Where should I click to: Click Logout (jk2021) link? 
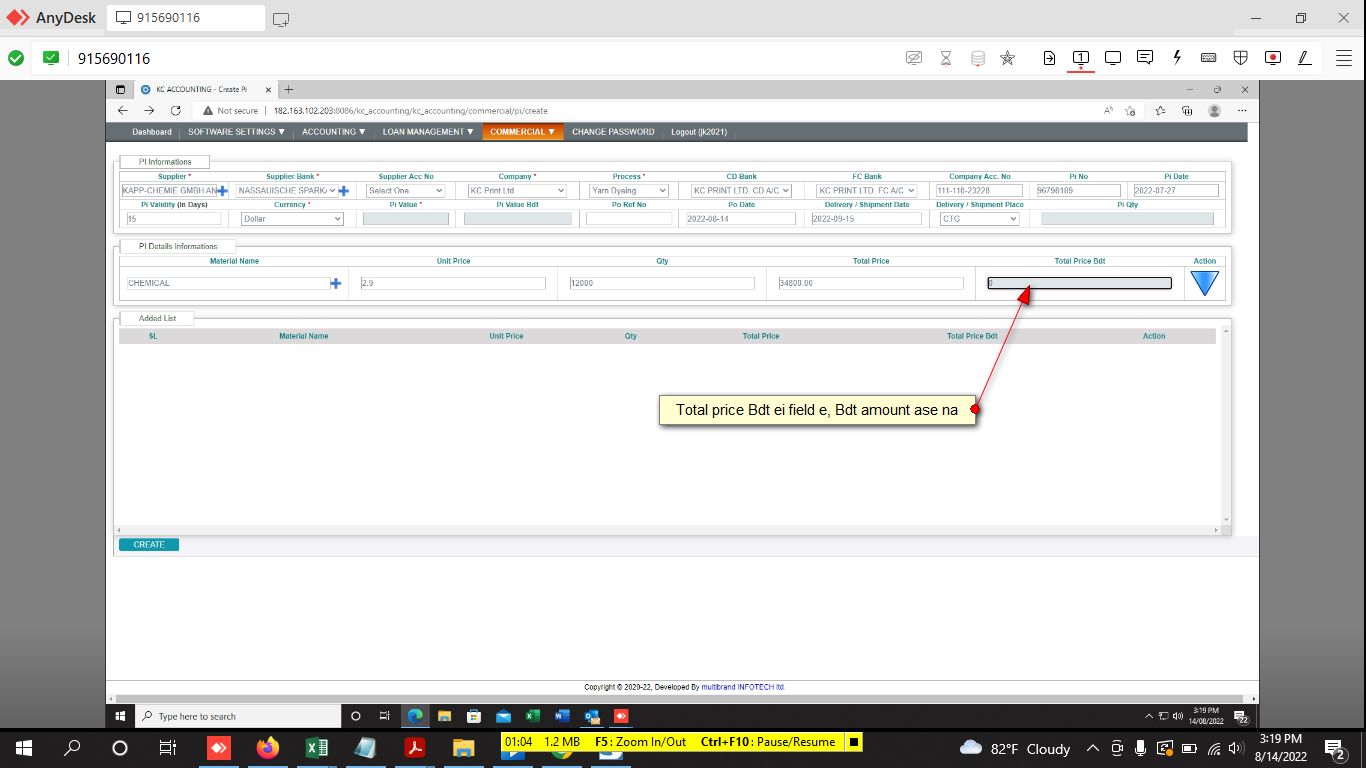tap(699, 132)
